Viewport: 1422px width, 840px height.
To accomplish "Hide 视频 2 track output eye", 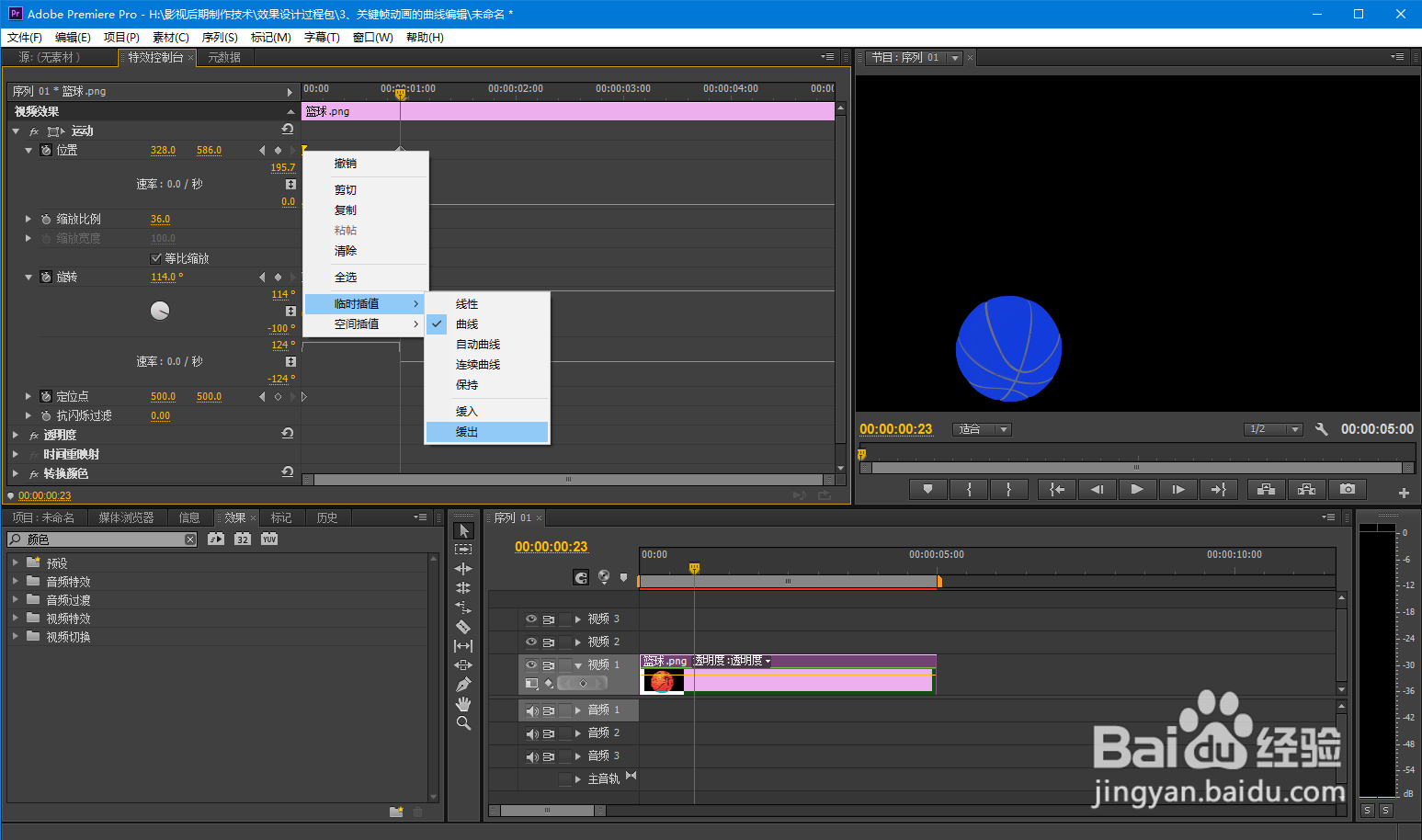I will tap(531, 641).
